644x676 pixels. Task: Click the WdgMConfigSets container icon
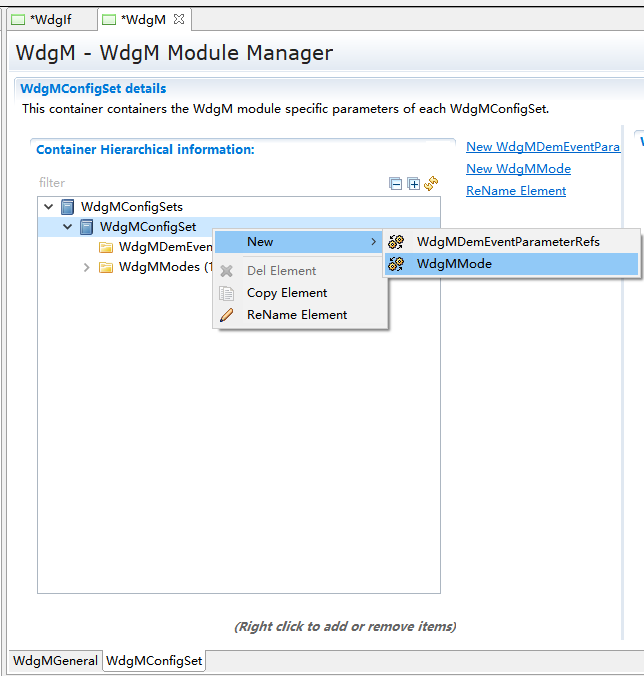[x=68, y=207]
